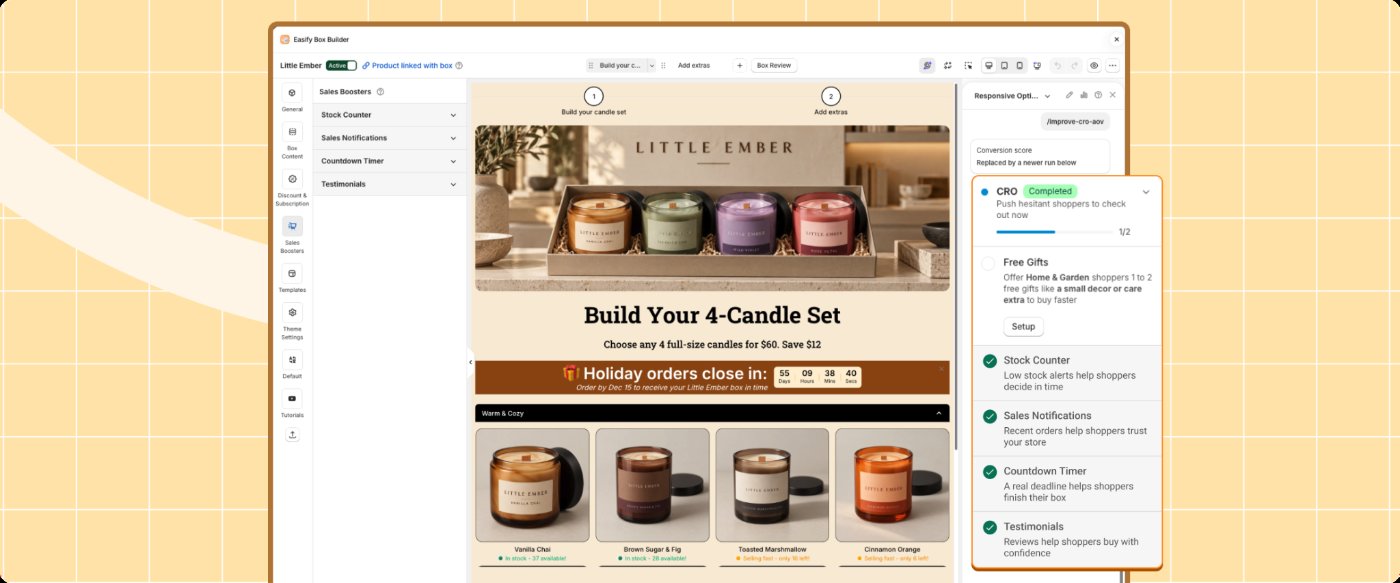Toggle the Active switch for Little Ember
This screenshot has width=1400, height=583.
tap(341, 65)
